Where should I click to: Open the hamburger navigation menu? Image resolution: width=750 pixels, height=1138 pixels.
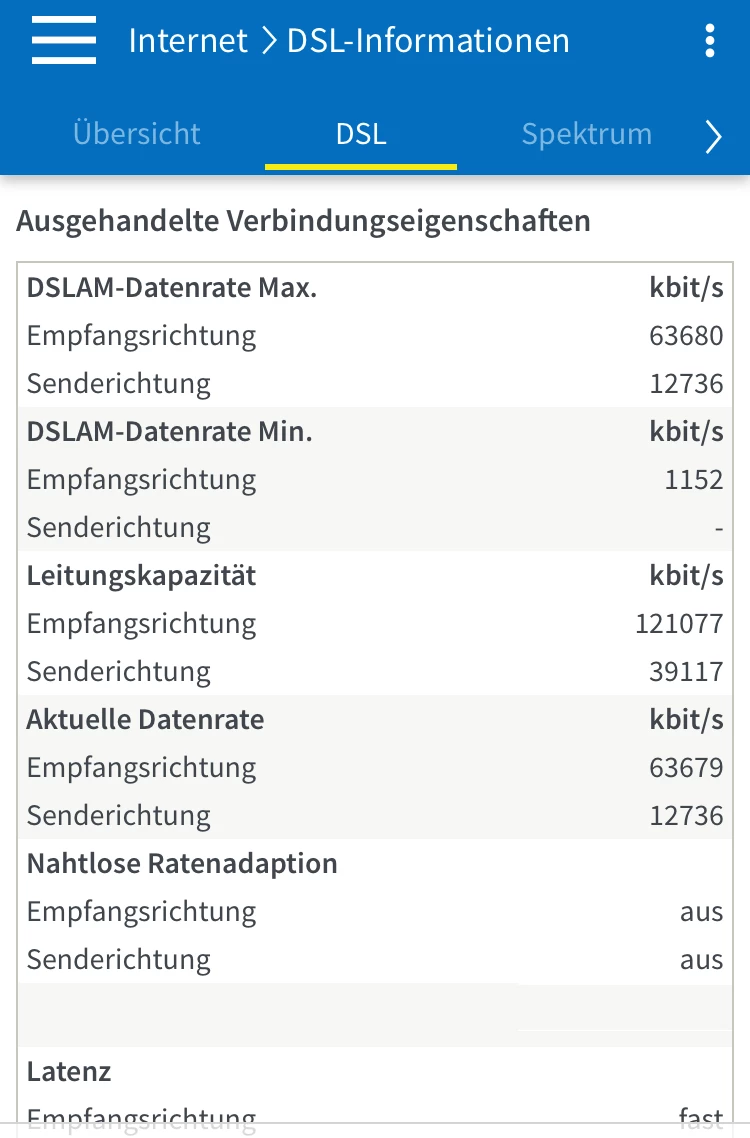(x=64, y=41)
